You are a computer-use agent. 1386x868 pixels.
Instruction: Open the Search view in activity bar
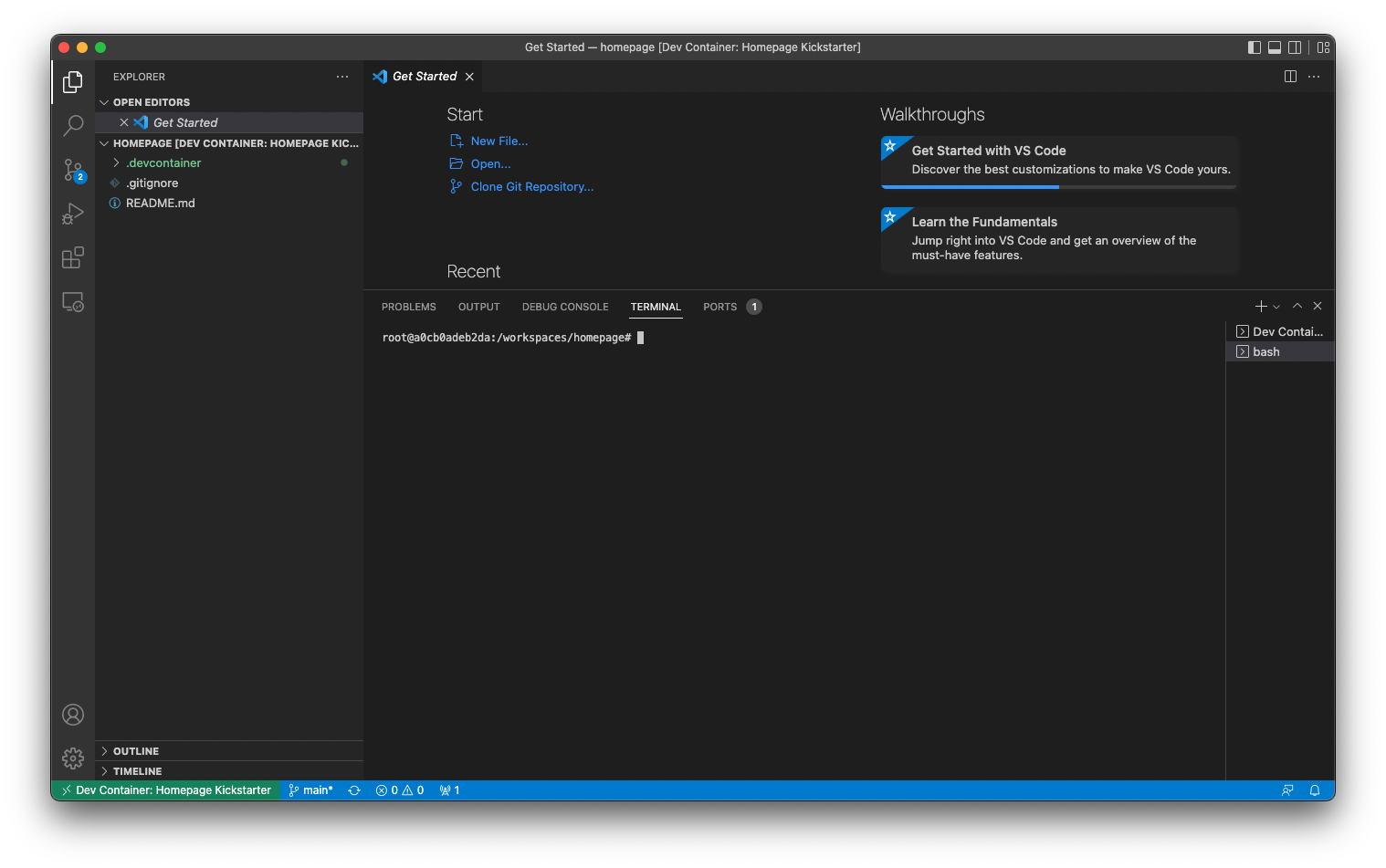click(73, 125)
